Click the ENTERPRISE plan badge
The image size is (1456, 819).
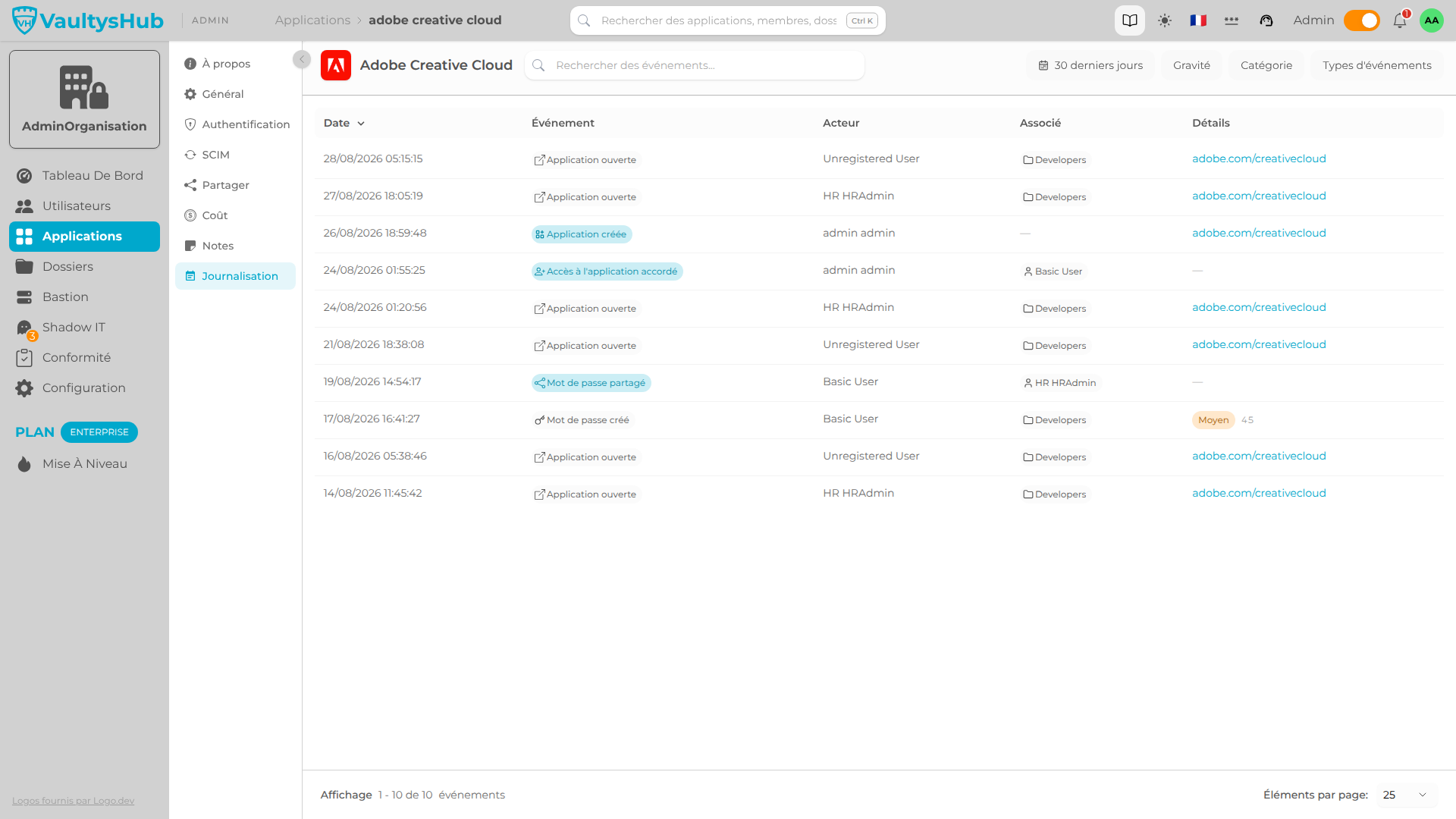click(99, 432)
